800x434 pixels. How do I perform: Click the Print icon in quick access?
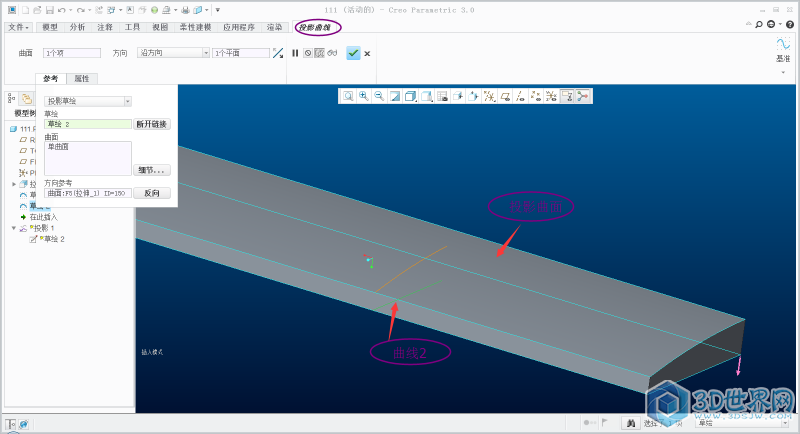185,10
